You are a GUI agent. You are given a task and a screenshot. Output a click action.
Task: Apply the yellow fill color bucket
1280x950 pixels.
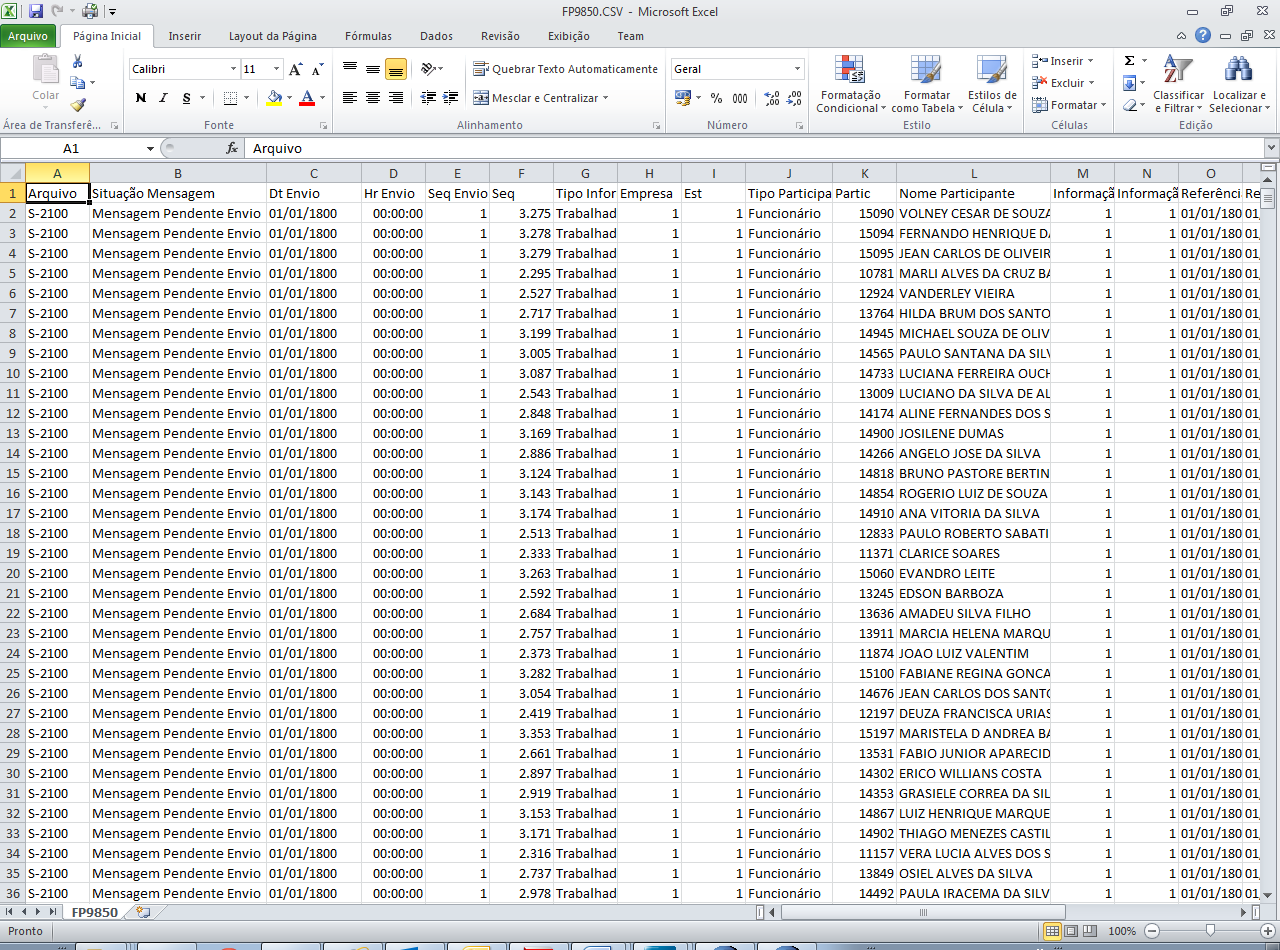[x=274, y=98]
